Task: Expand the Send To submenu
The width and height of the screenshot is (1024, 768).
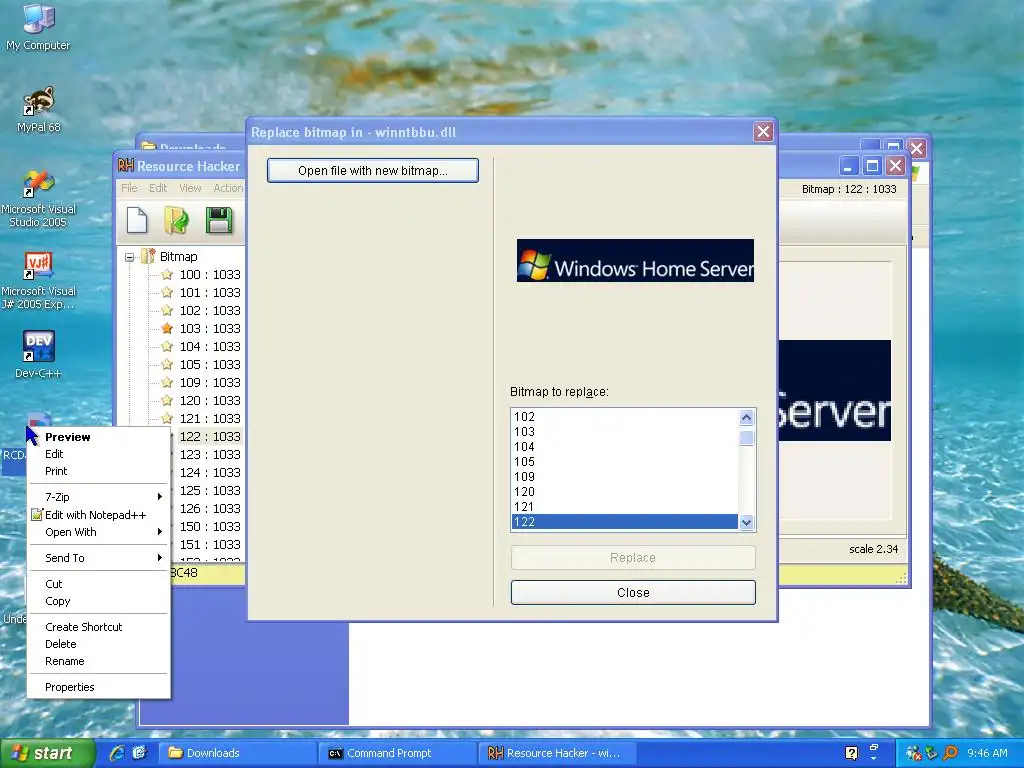Action: 159,558
